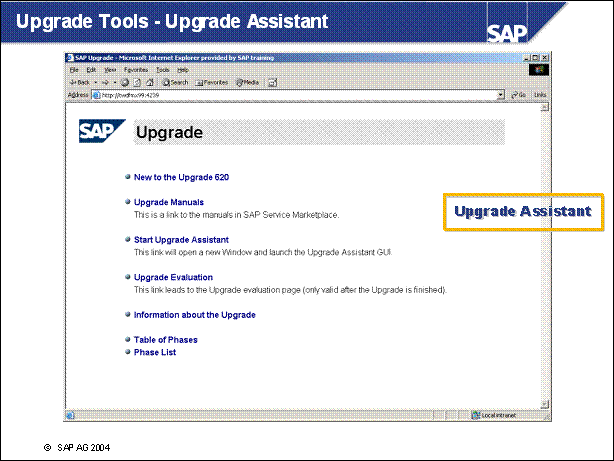This screenshot has width=614, height=461.
Task: Click the Home toolbar icon
Action: (149, 82)
